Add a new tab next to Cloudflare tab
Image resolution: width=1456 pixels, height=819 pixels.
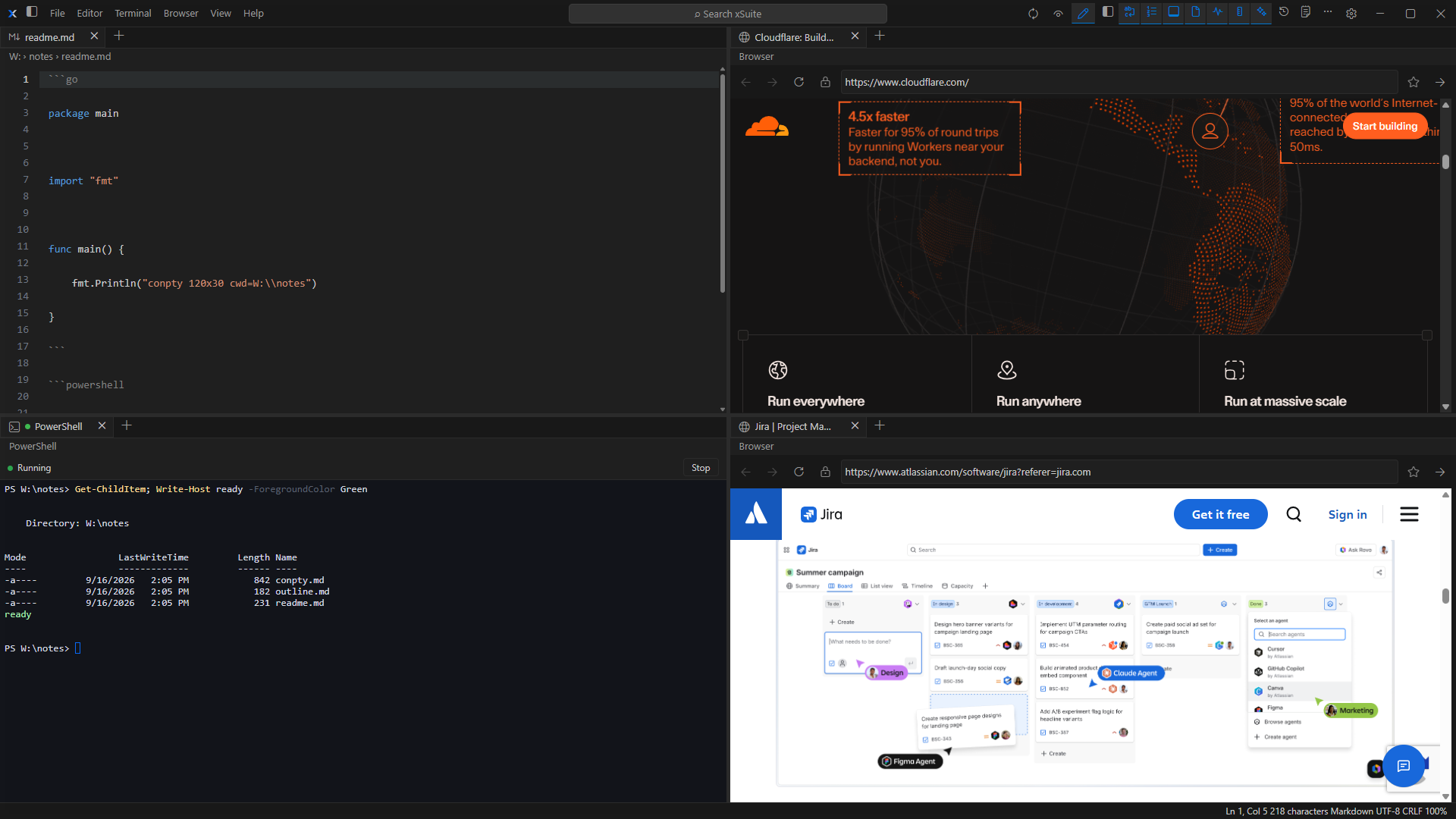(x=880, y=36)
